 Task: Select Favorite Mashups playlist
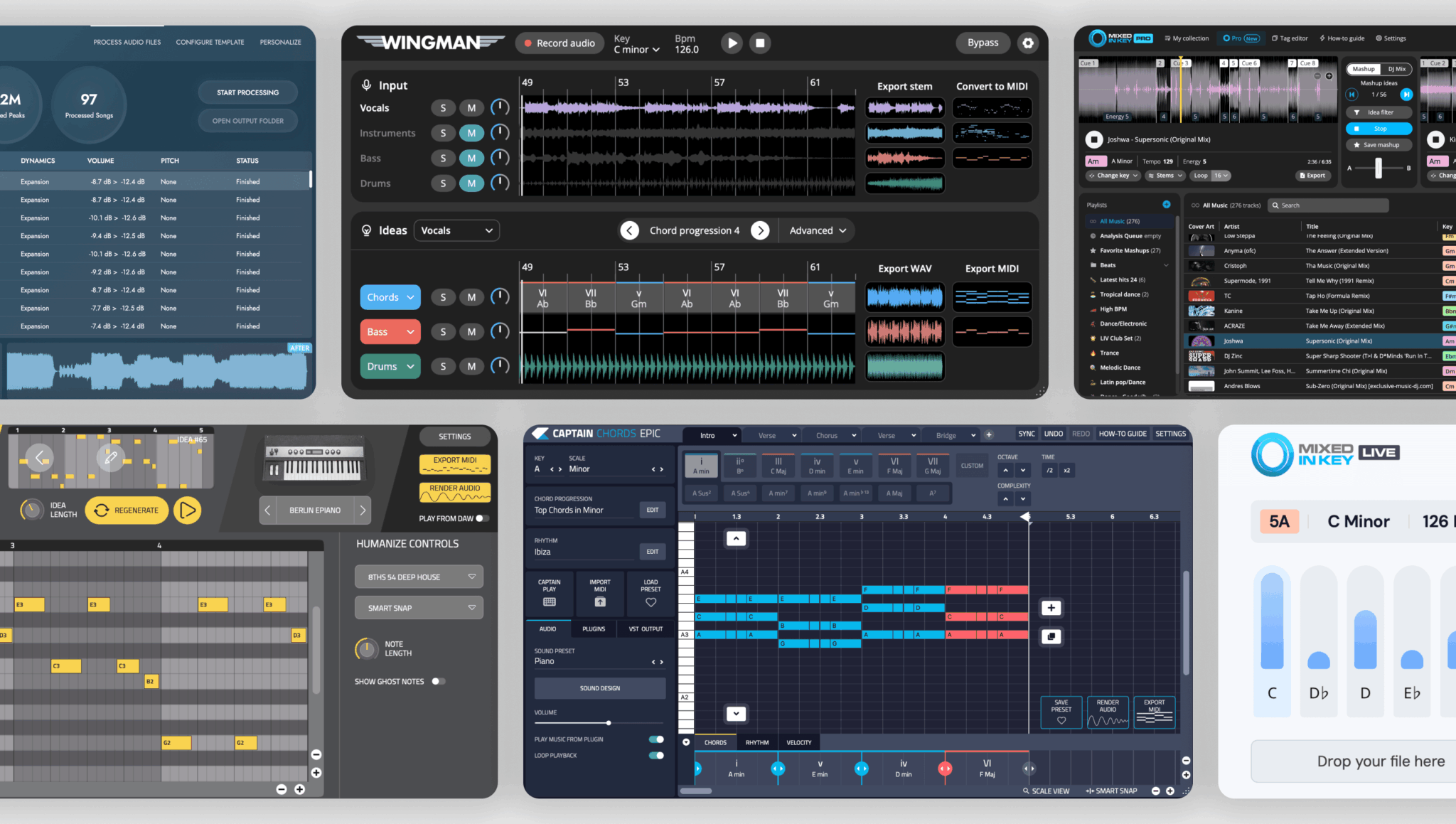1130,250
